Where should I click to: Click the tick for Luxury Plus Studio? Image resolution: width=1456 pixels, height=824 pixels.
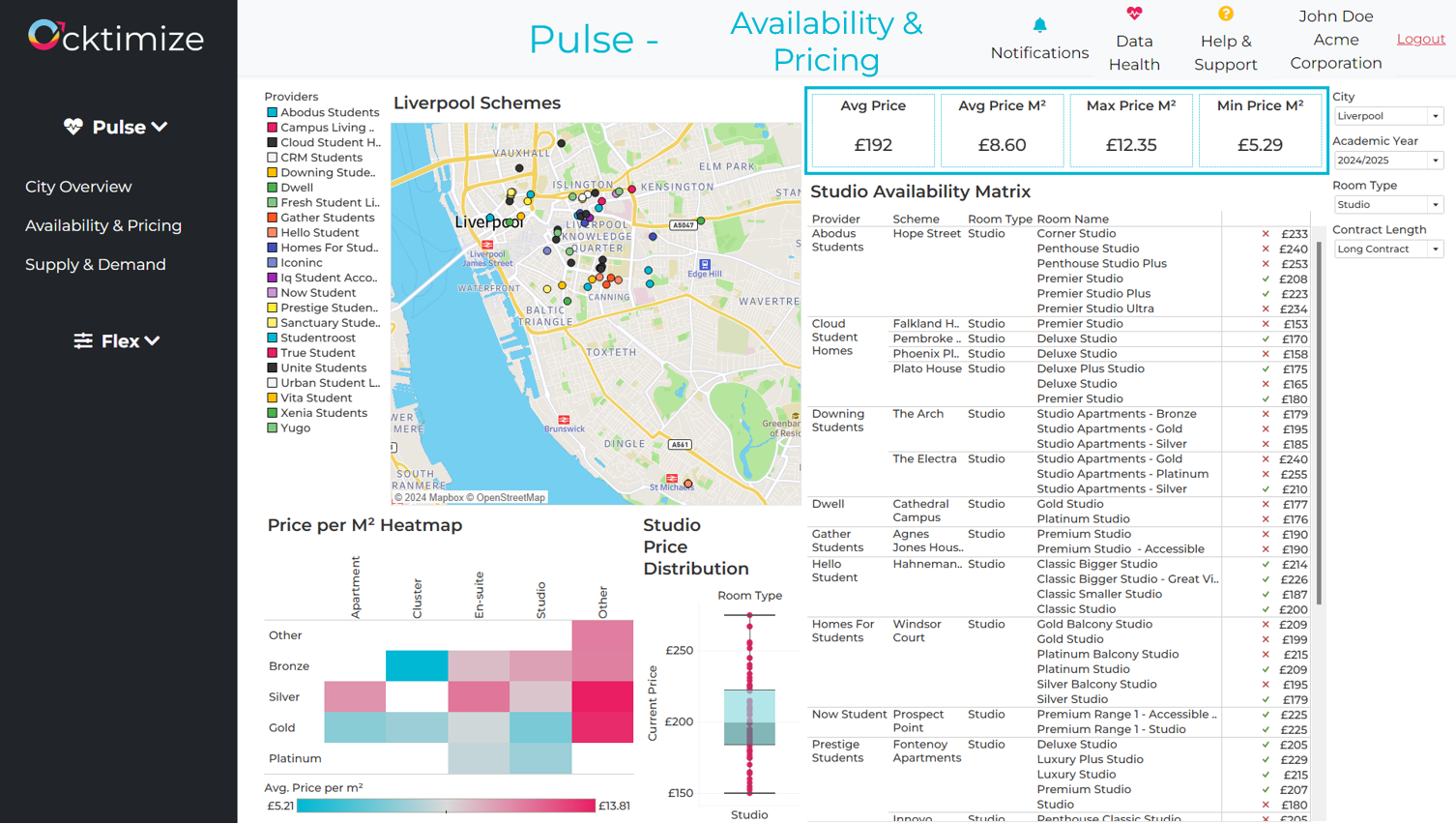(1266, 760)
